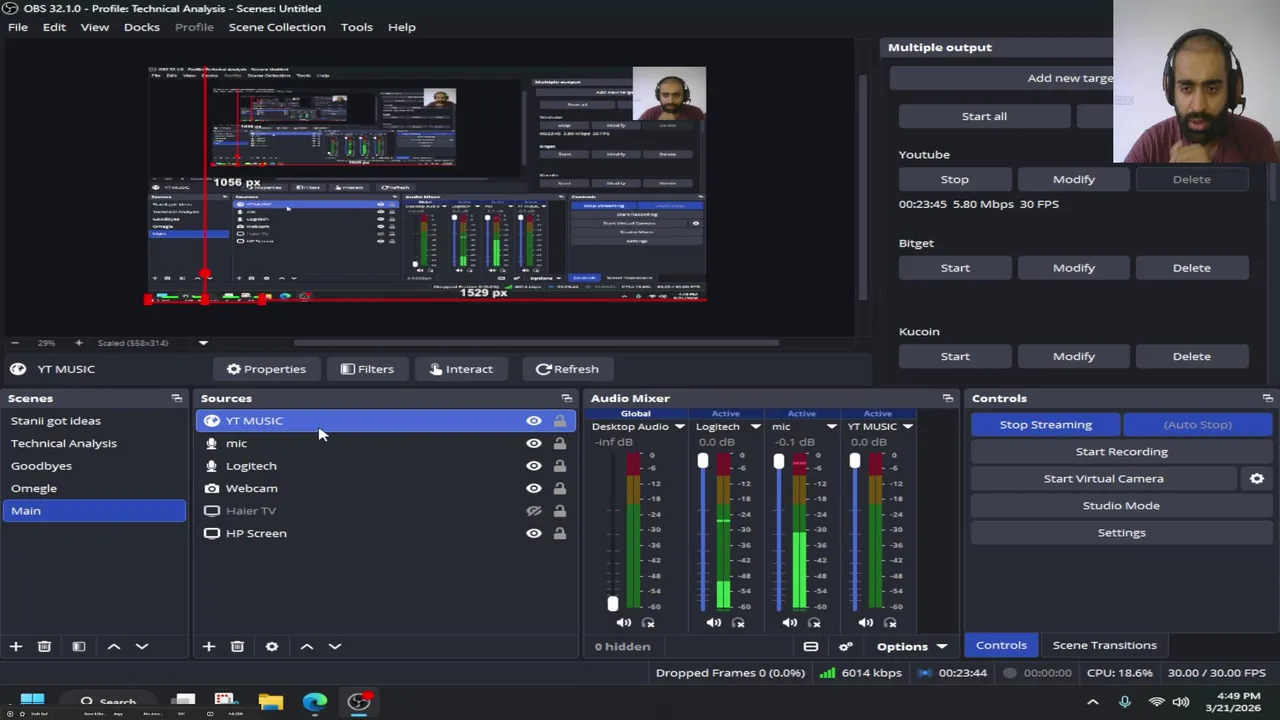The image size is (1280, 720).
Task: Adjust the mic volume fader handle
Action: [779, 461]
